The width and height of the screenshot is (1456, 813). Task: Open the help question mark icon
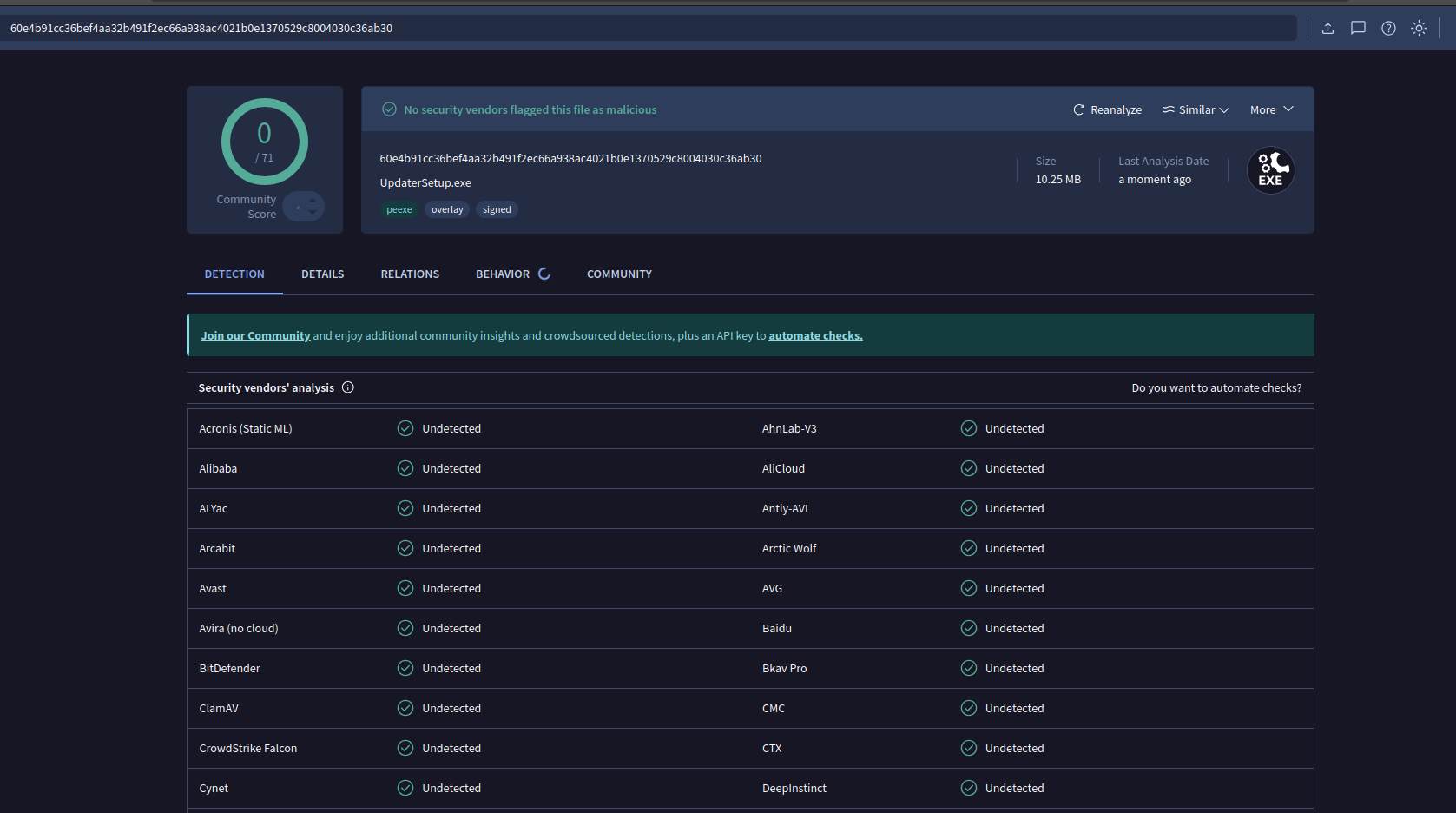(x=1388, y=29)
